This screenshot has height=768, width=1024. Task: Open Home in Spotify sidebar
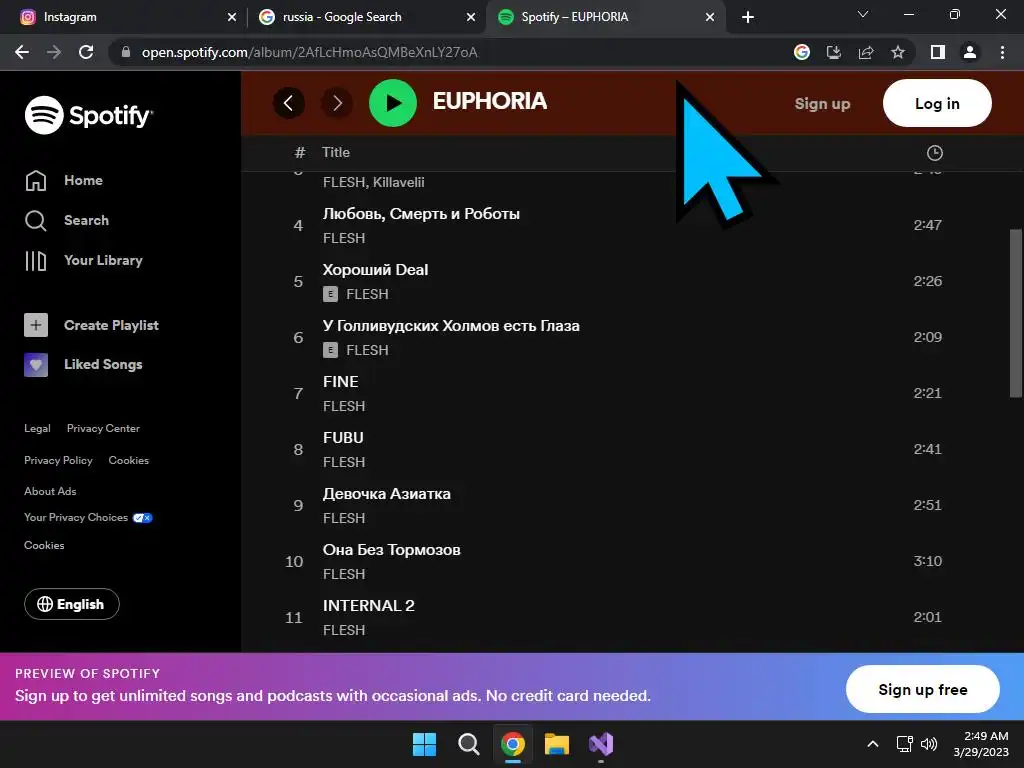[63, 180]
